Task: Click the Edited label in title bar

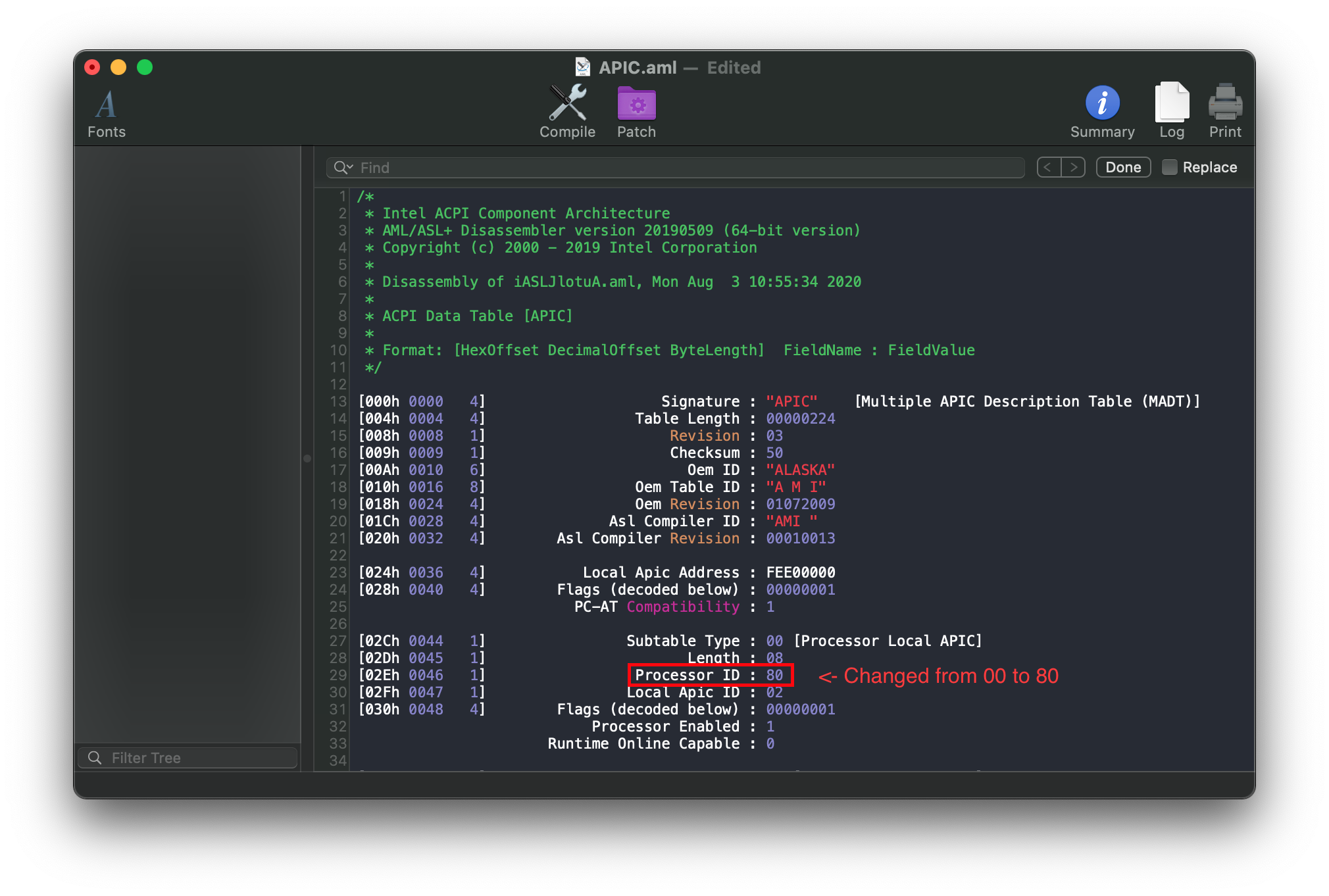Action: click(734, 68)
